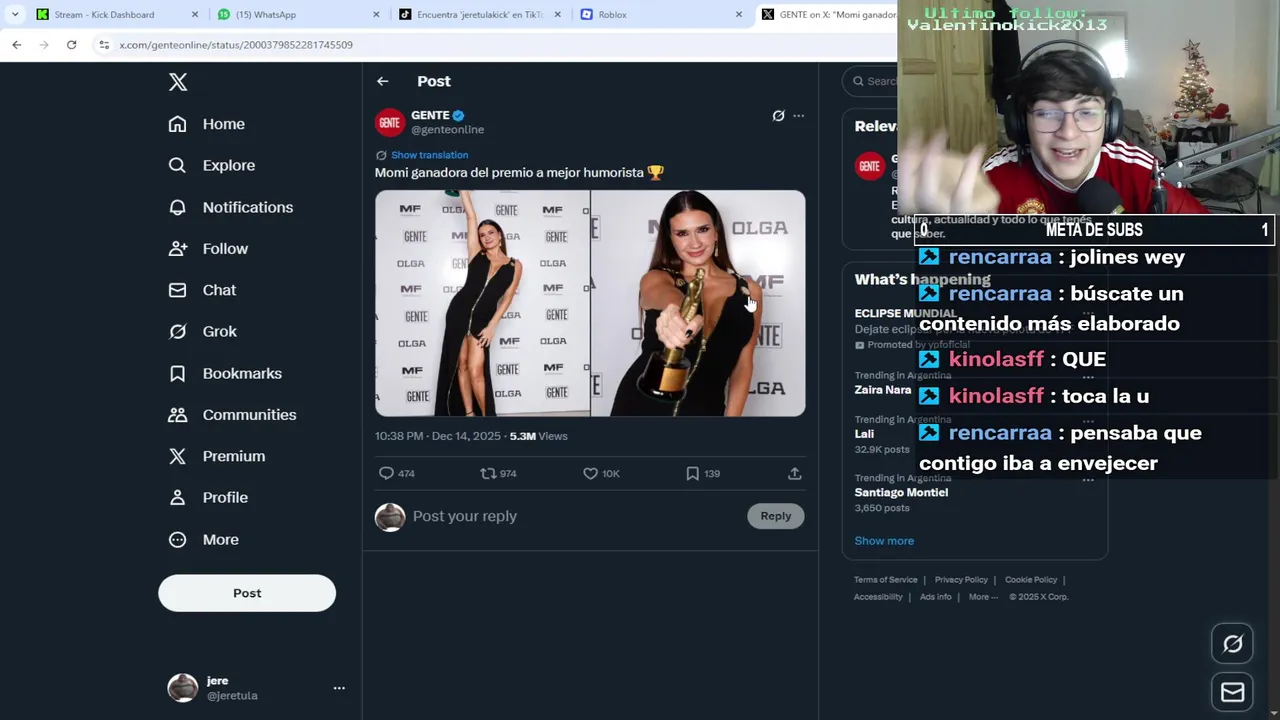Close the Roblox tab
The image size is (1280, 720).
point(739,15)
